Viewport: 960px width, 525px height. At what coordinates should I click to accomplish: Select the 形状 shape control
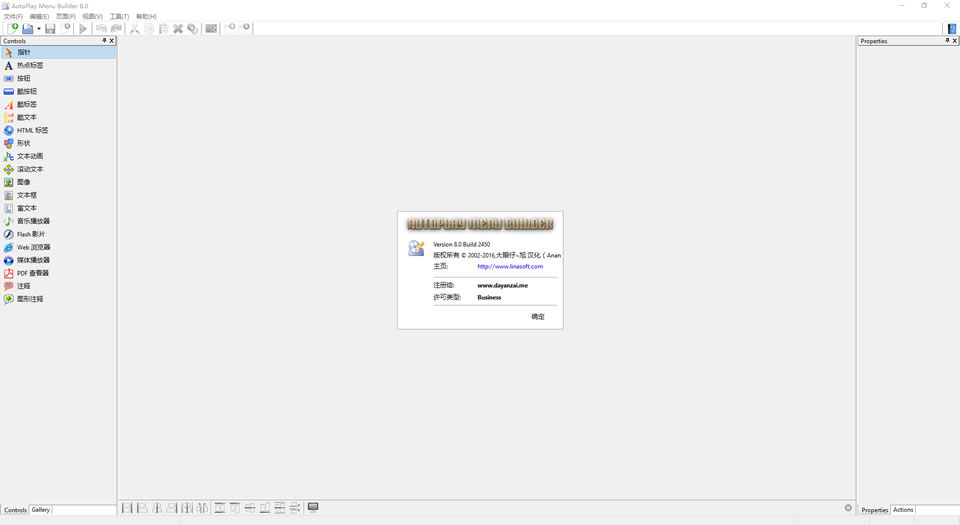pos(58,143)
